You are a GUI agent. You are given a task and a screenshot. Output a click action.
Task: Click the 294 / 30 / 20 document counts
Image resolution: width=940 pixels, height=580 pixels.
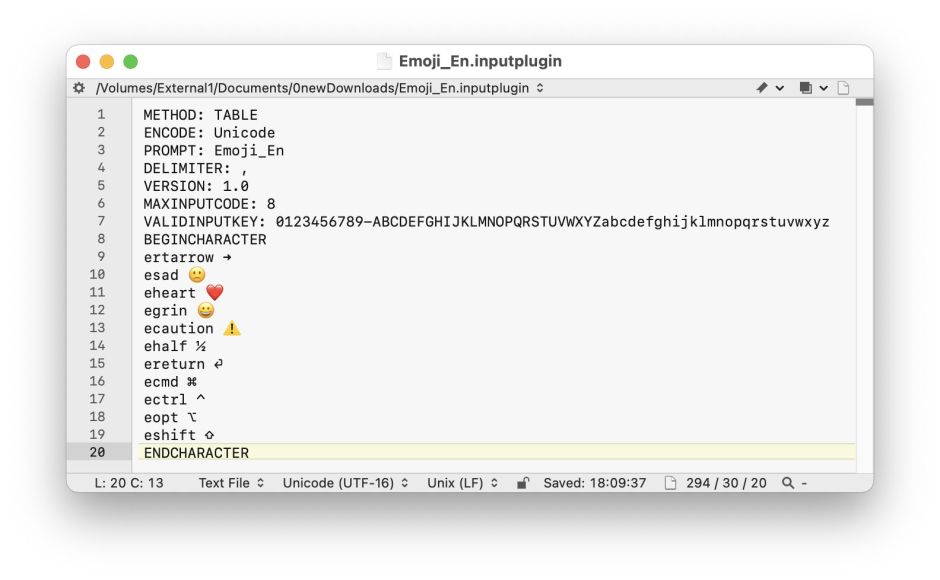pyautogui.click(x=726, y=483)
